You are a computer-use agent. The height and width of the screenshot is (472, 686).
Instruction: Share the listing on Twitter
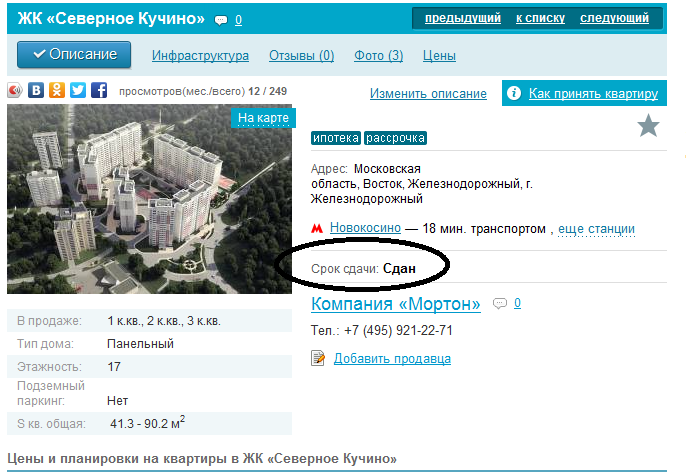(x=78, y=91)
